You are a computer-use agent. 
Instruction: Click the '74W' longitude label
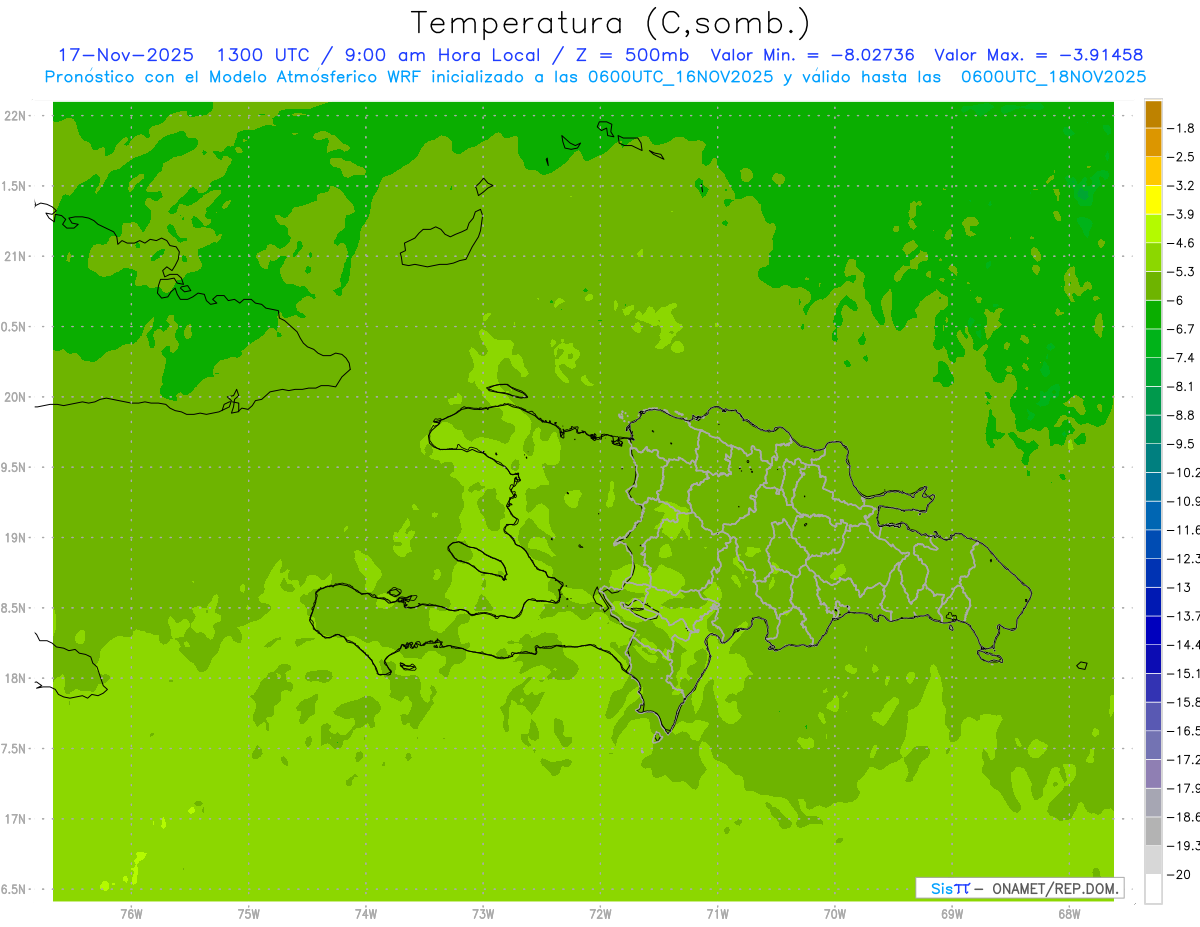tap(366, 914)
